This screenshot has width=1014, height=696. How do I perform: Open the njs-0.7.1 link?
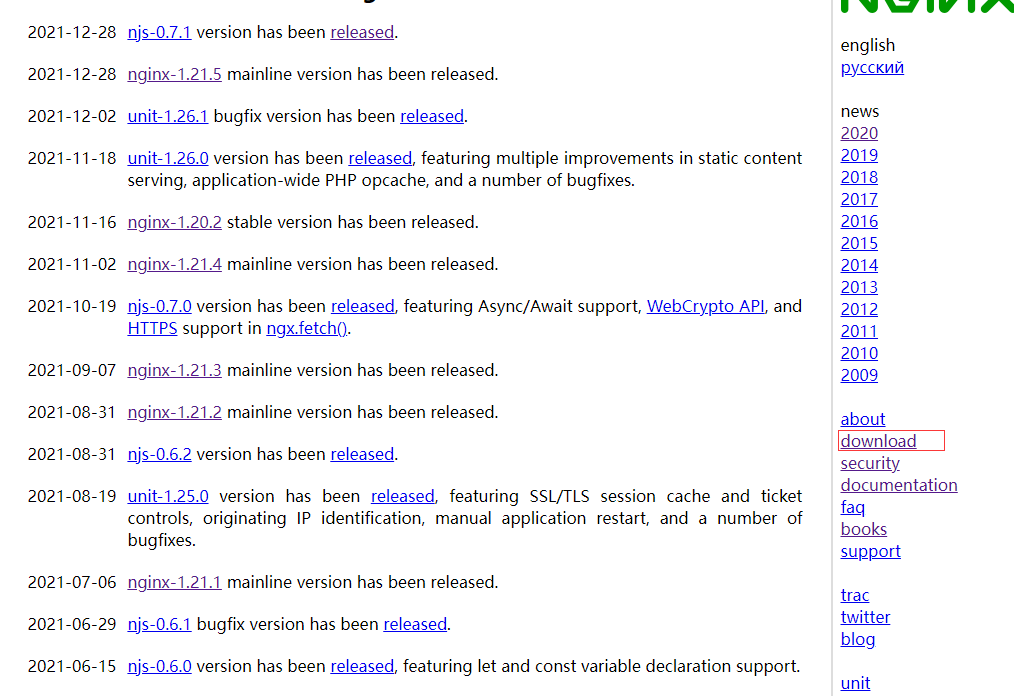159,32
